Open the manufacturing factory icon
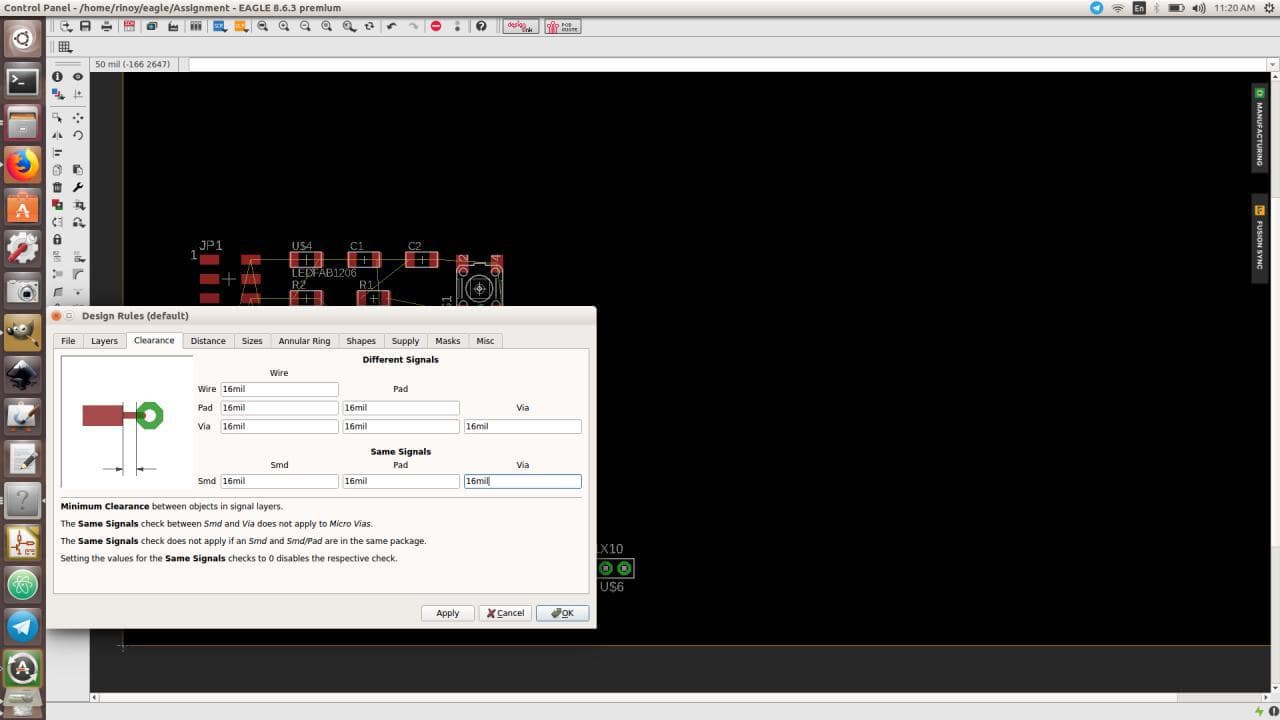The image size is (1280, 720). tap(174, 26)
